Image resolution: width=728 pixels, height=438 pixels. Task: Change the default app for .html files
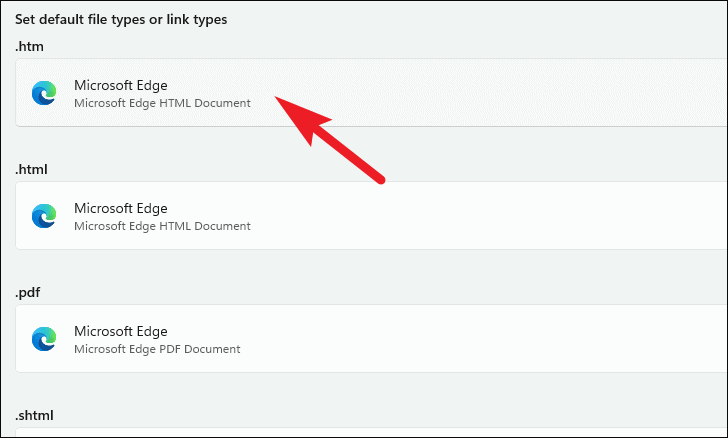click(371, 216)
